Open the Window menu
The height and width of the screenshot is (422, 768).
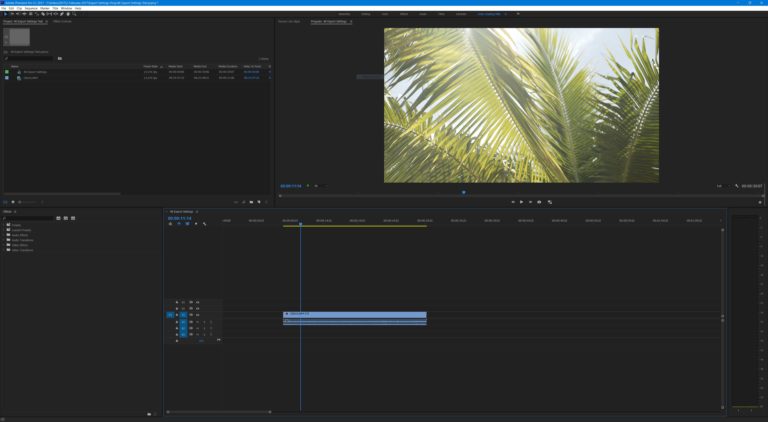tap(66, 8)
